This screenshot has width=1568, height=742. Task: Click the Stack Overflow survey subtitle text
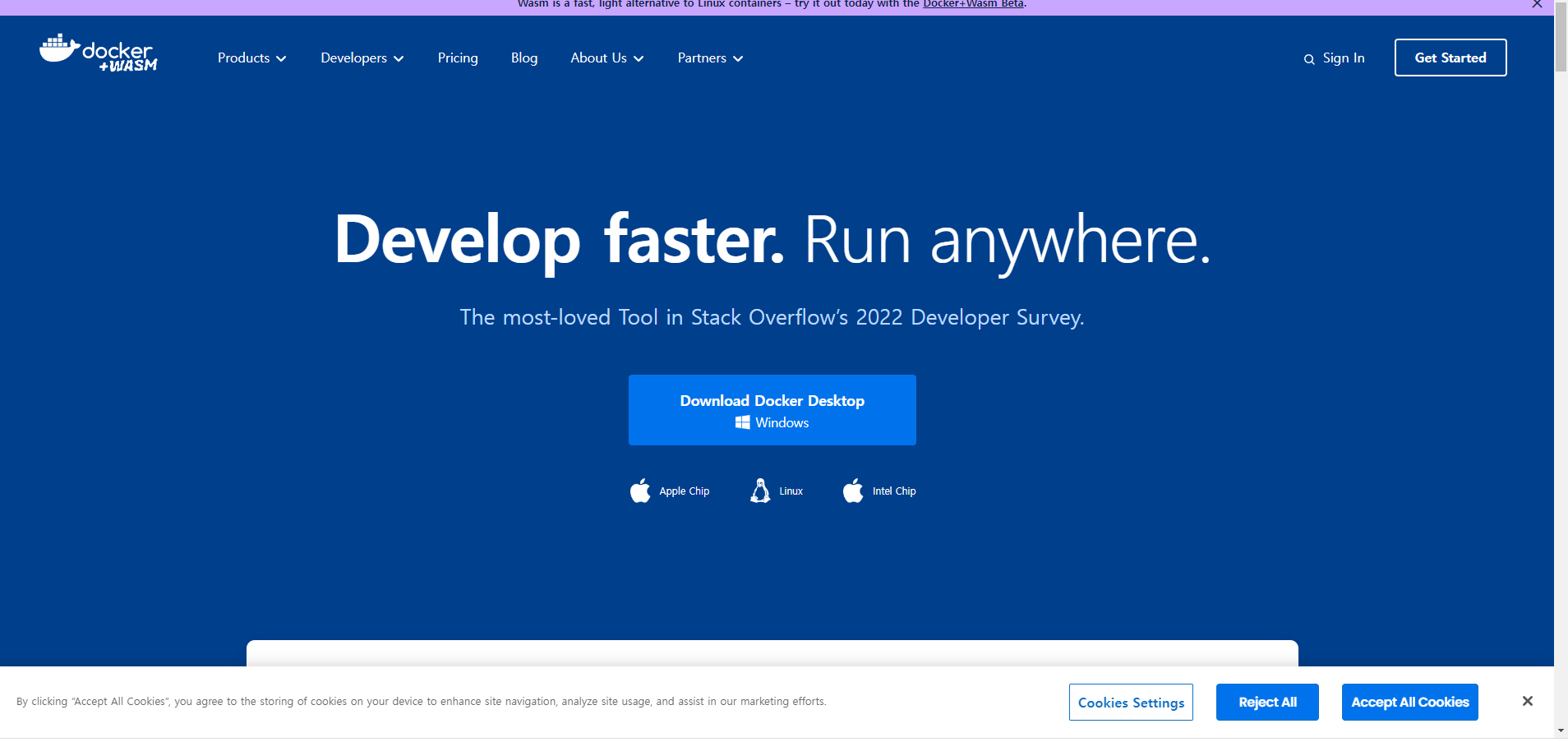[772, 317]
